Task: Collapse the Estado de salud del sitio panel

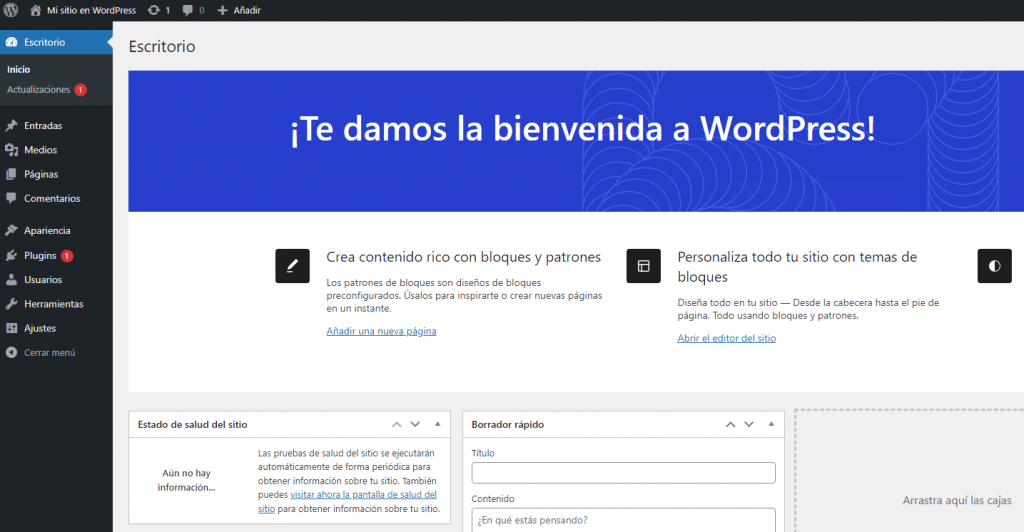Action: point(438,424)
